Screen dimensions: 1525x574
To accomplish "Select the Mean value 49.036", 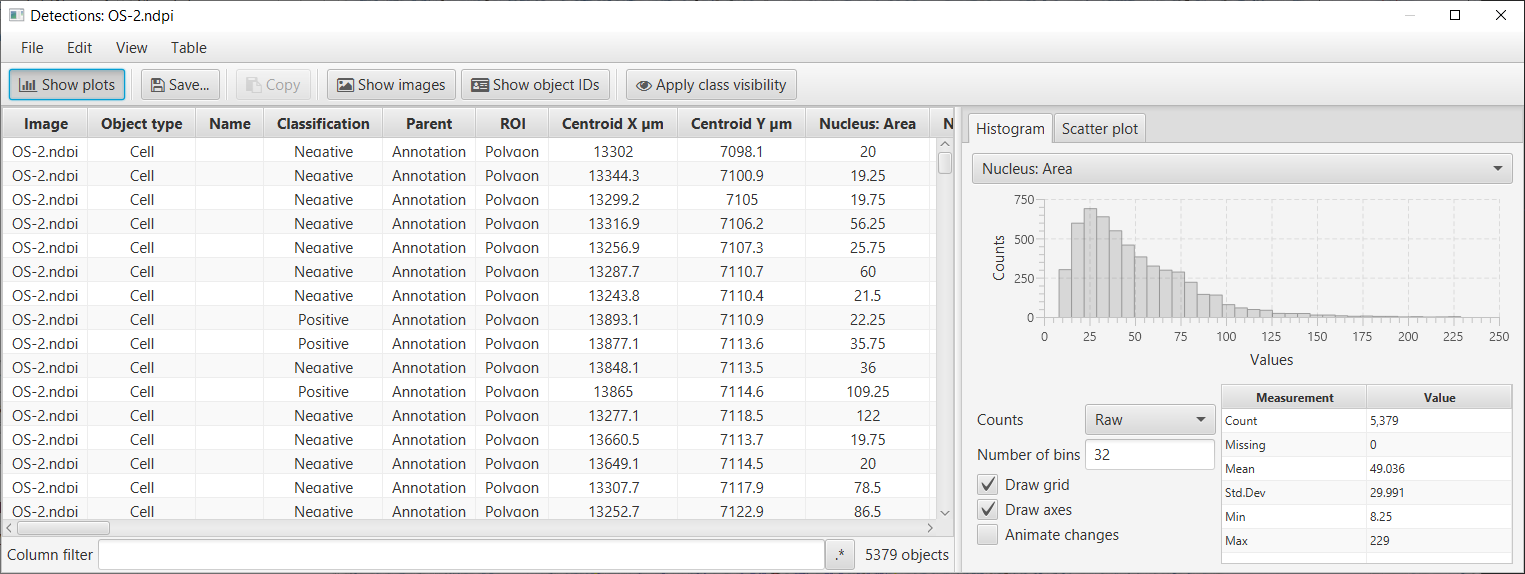I will (x=1439, y=469).
